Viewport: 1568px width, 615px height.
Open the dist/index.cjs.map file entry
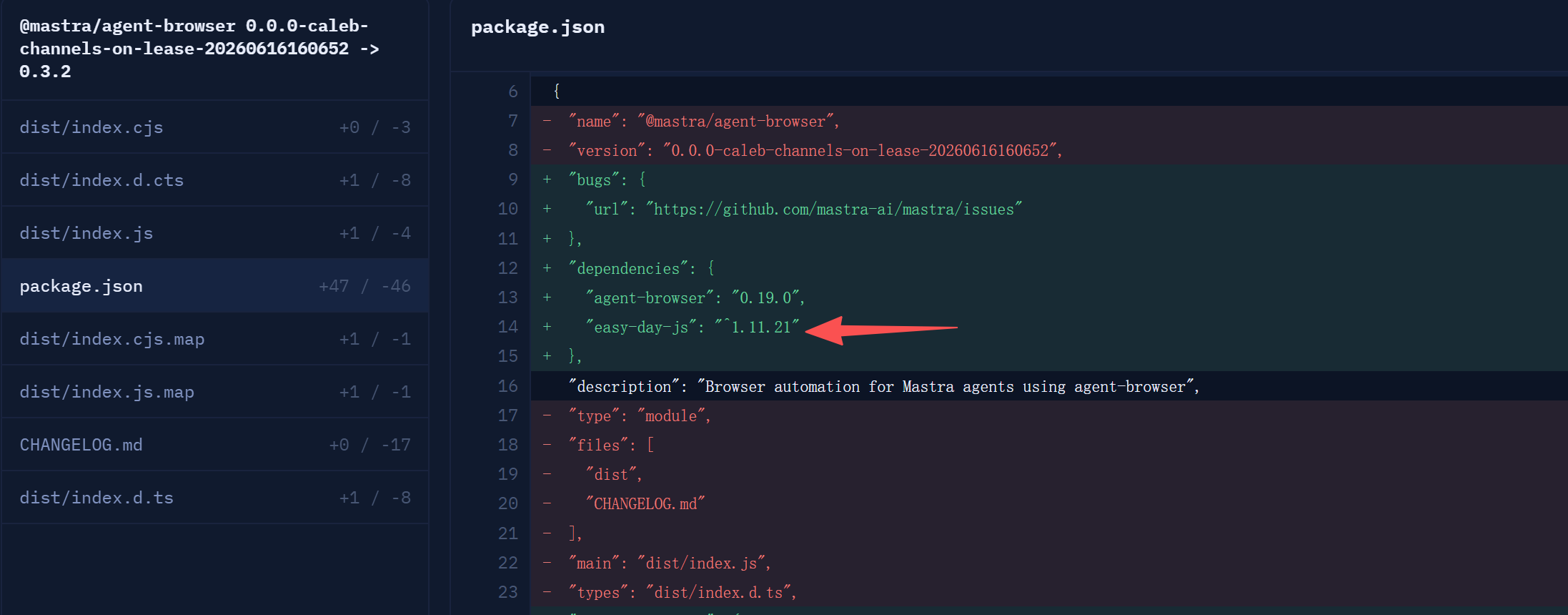(215, 339)
